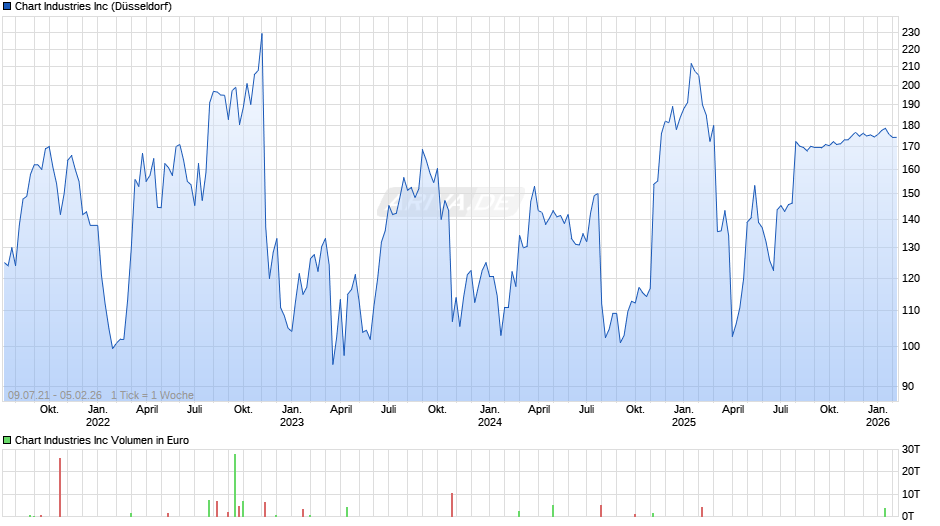The image size is (940, 526).
Task: Click the price axis value 130
Action: click(911, 247)
